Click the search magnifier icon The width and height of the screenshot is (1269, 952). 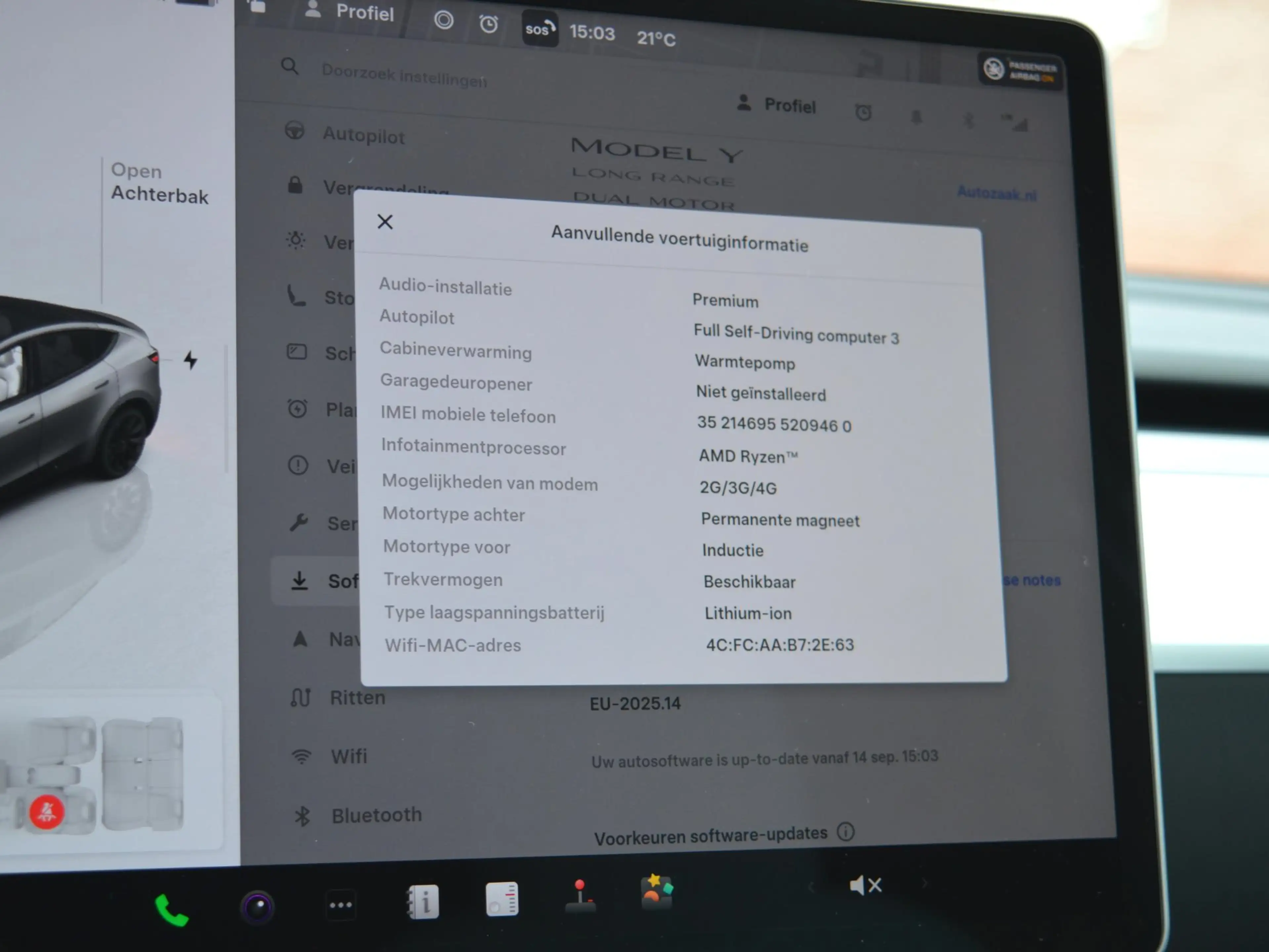click(290, 66)
